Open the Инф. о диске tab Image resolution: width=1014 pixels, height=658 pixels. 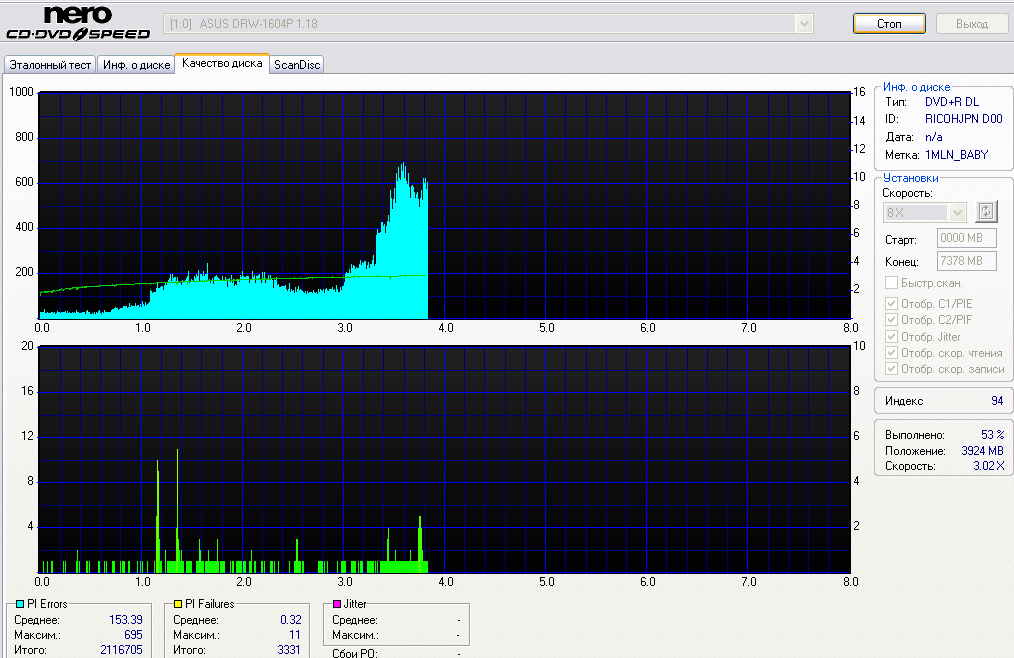tap(136, 65)
